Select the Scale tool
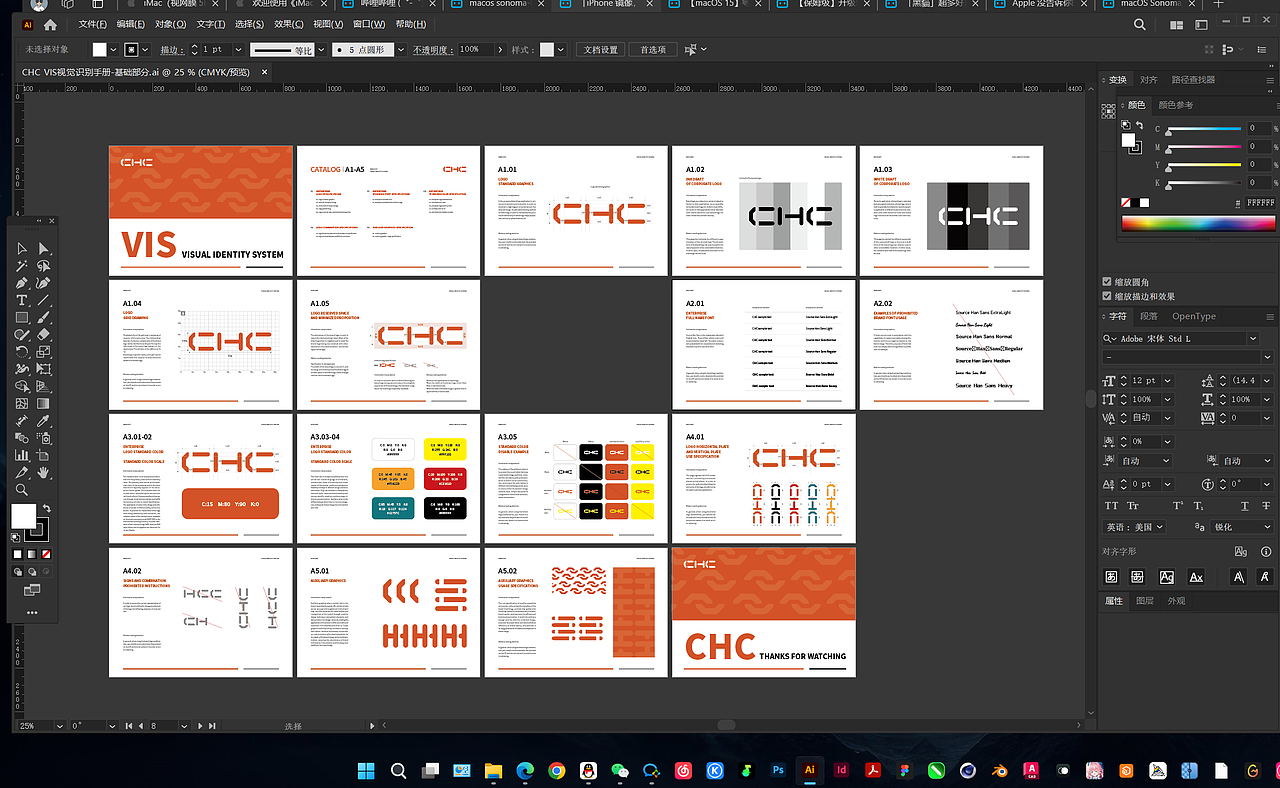Image resolution: width=1280 pixels, height=788 pixels. pos(44,352)
